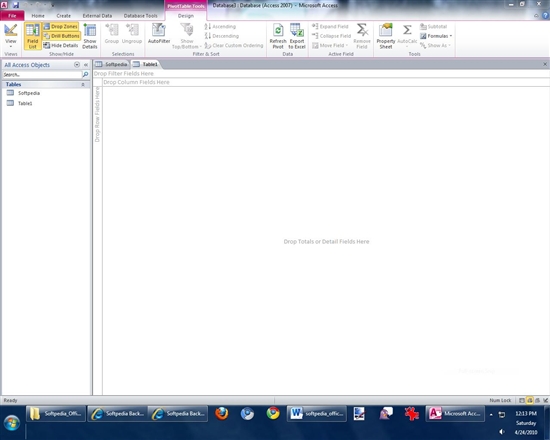The height and width of the screenshot is (440, 550).
Task: Click Clear Custom Ordering
Action: (234, 45)
